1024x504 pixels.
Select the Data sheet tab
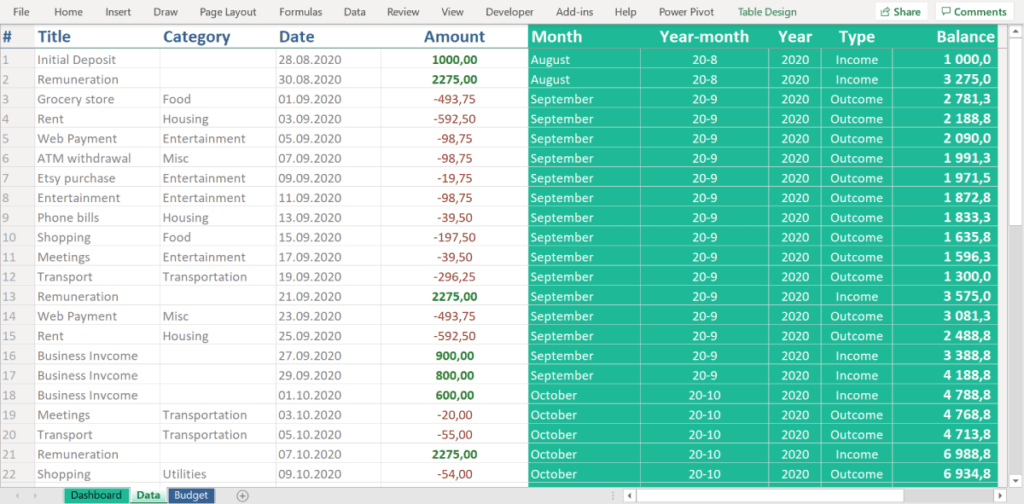point(148,496)
